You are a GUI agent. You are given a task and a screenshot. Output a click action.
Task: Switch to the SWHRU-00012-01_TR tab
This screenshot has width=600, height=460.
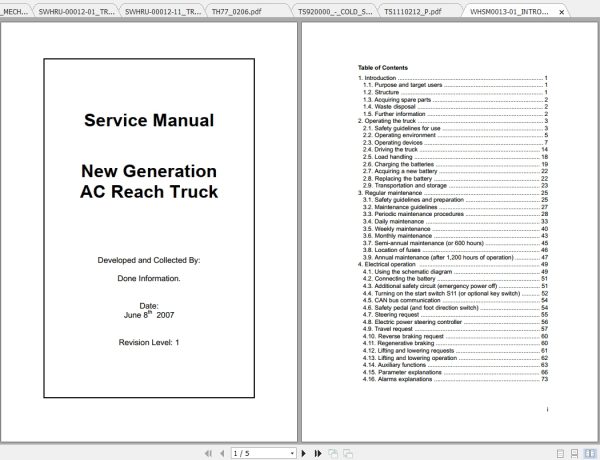click(x=77, y=12)
